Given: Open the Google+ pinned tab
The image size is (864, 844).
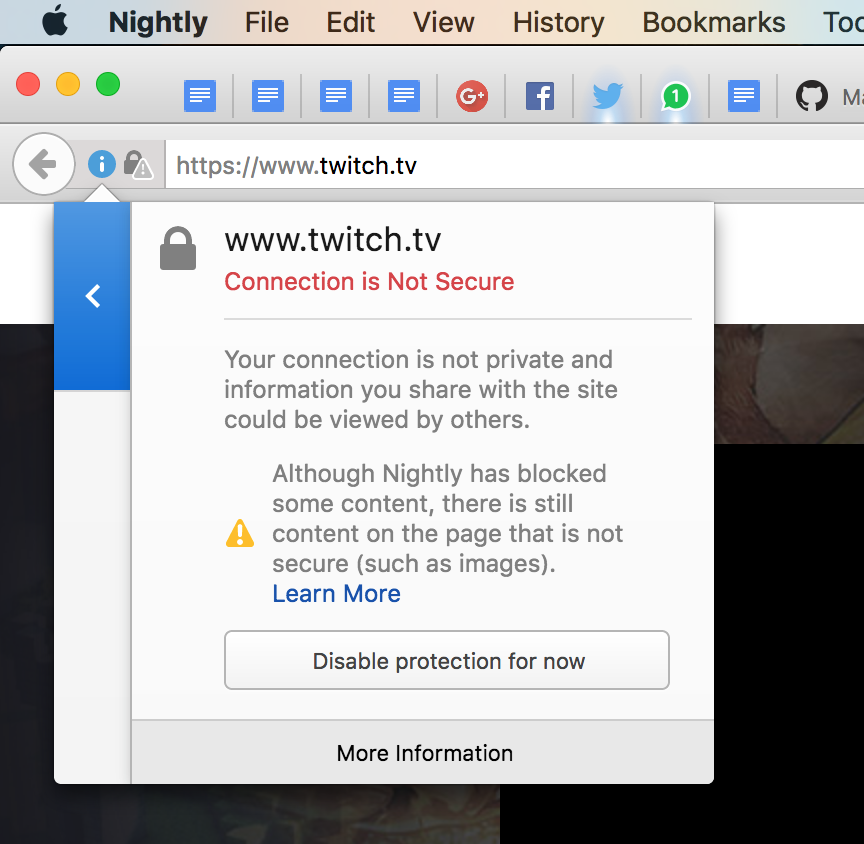Looking at the screenshot, I should coord(471,96).
